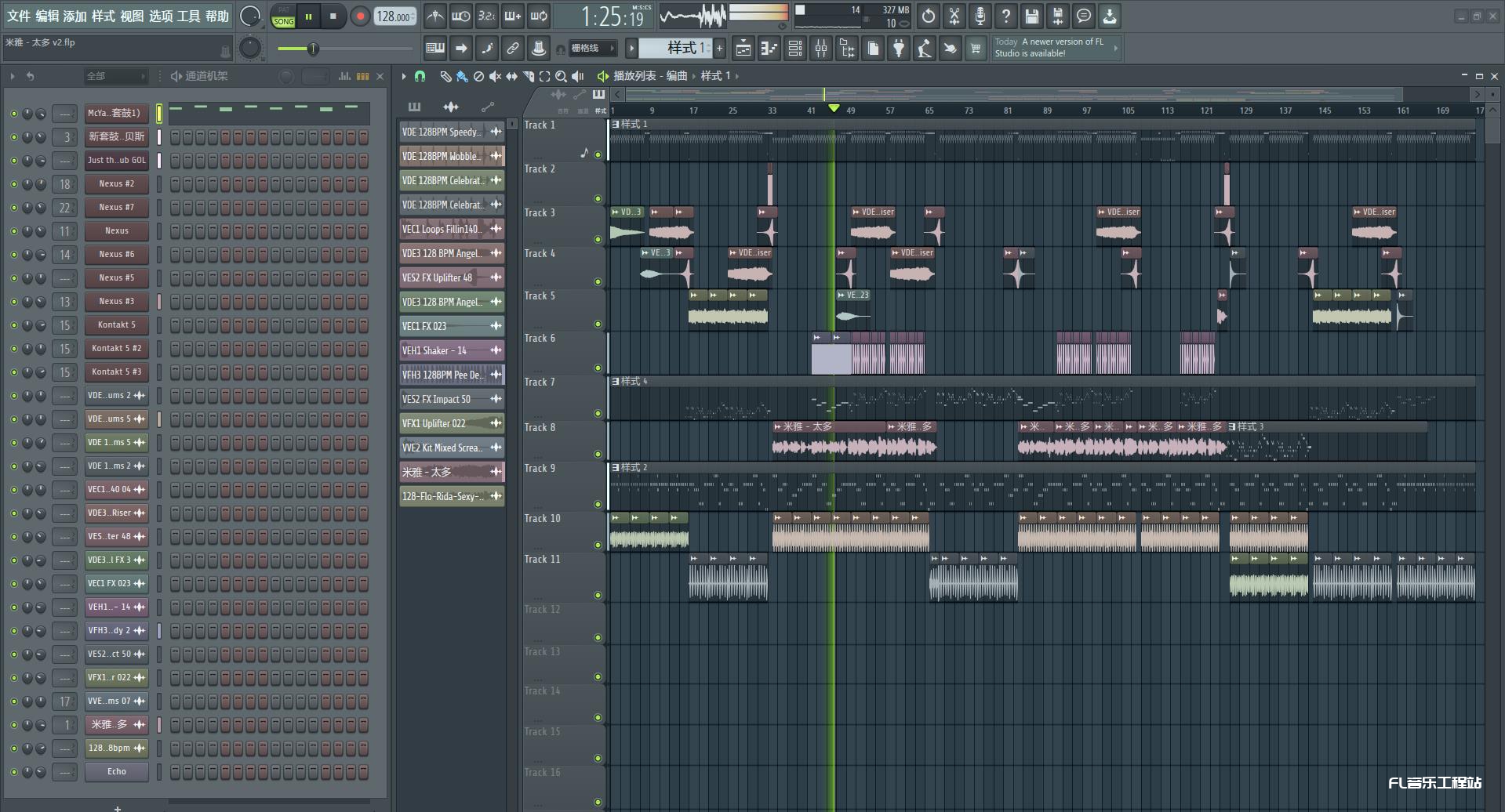This screenshot has height=812, width=1505.
Task: Click the 128.000 tempo field
Action: (x=394, y=16)
